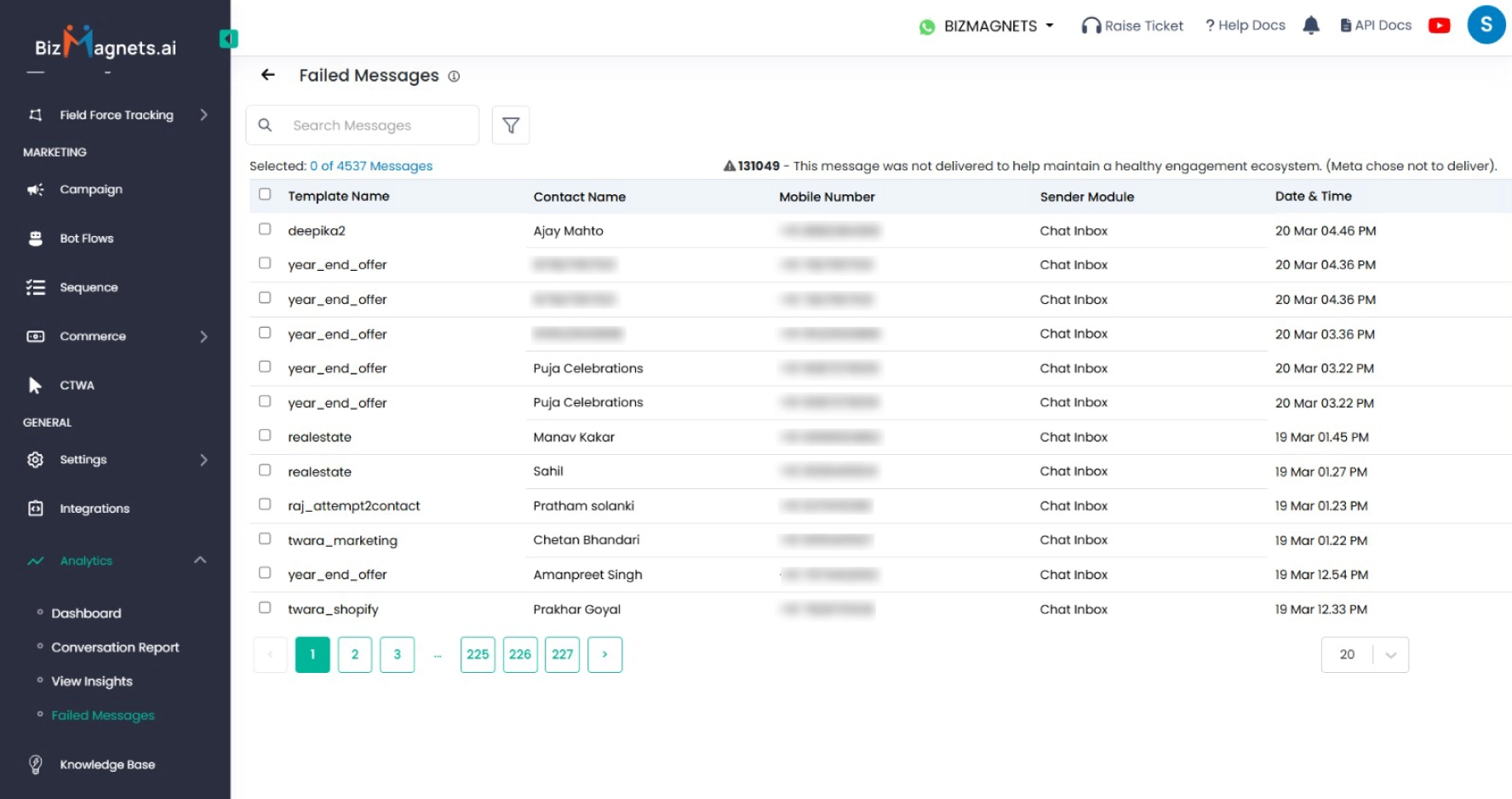Open Conversation Report
This screenshot has width=1512, height=799.
[x=115, y=647]
